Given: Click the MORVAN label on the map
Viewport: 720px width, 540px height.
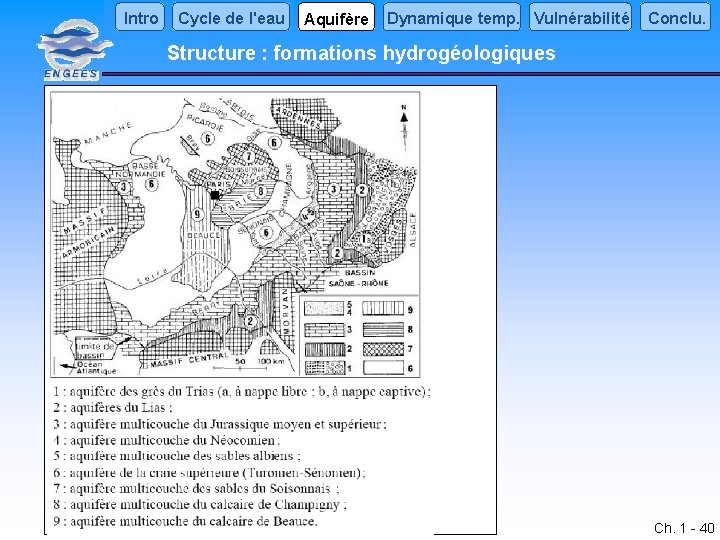Looking at the screenshot, I should [286, 311].
